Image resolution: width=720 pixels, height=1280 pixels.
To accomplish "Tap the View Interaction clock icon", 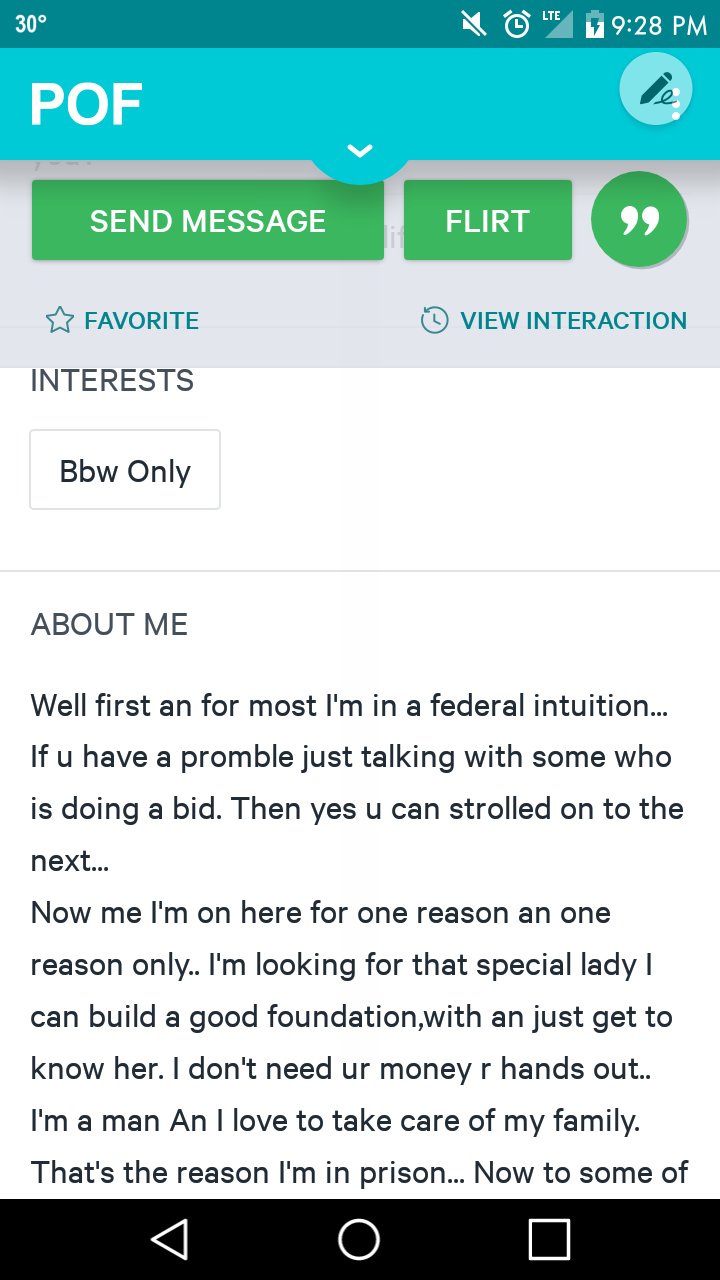I will pos(434,321).
